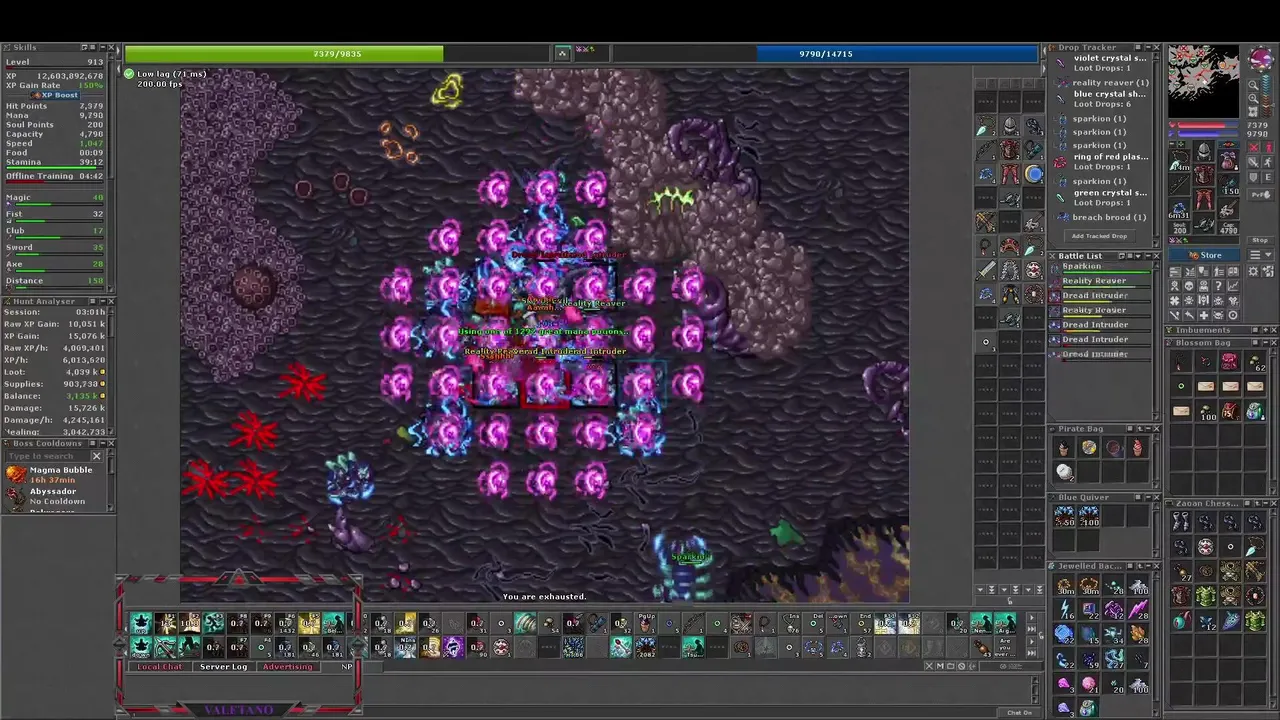Select the crossbow in the left inventory column

coord(986,221)
